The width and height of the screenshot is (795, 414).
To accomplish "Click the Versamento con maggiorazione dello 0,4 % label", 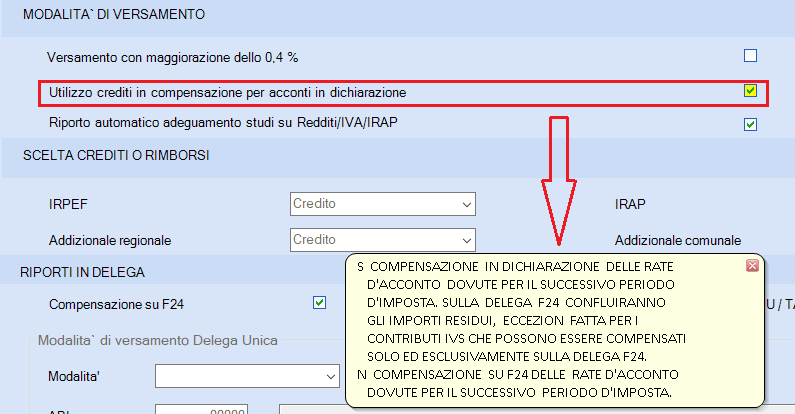I will pyautogui.click(x=172, y=57).
